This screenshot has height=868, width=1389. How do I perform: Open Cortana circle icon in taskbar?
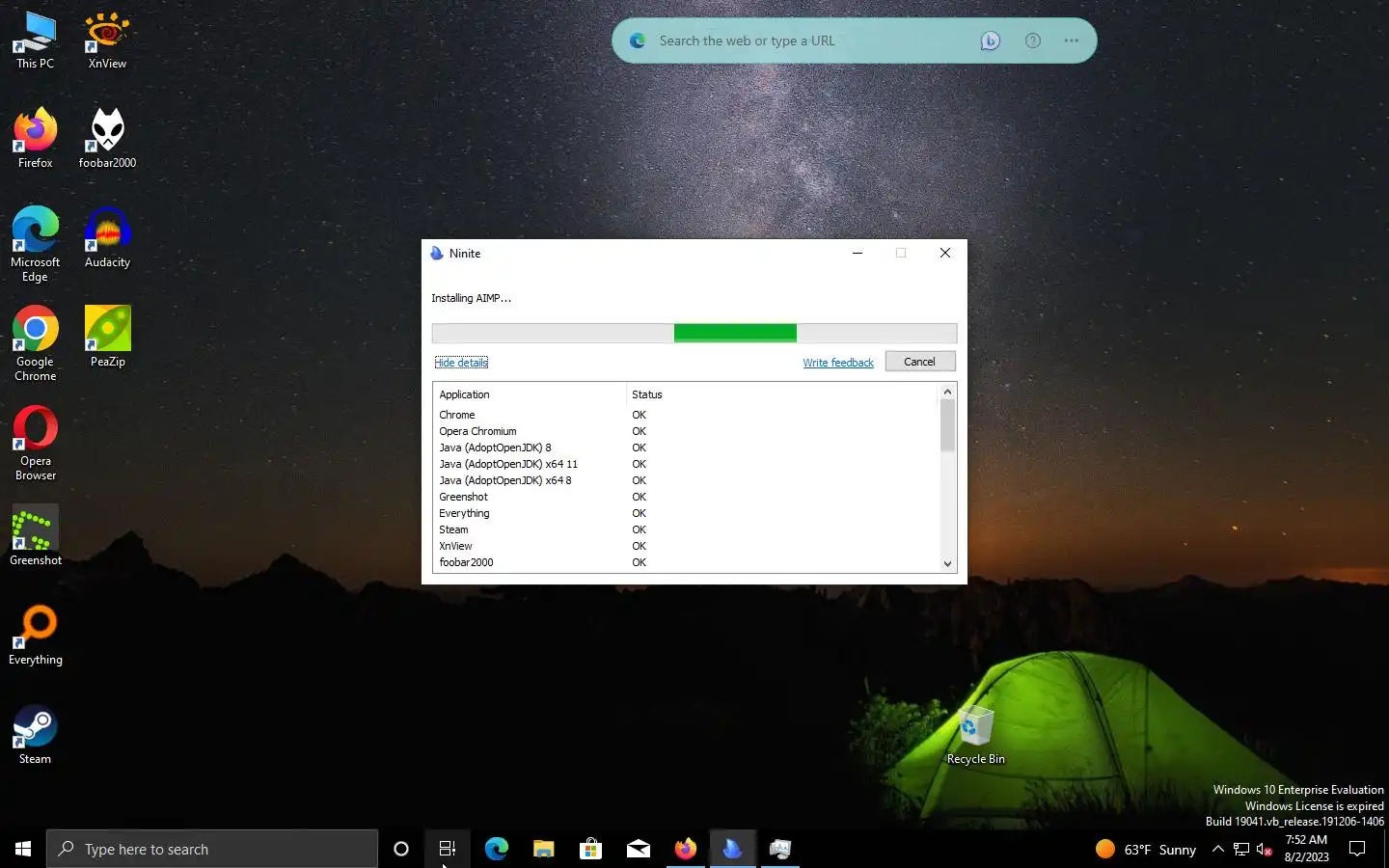click(401, 849)
